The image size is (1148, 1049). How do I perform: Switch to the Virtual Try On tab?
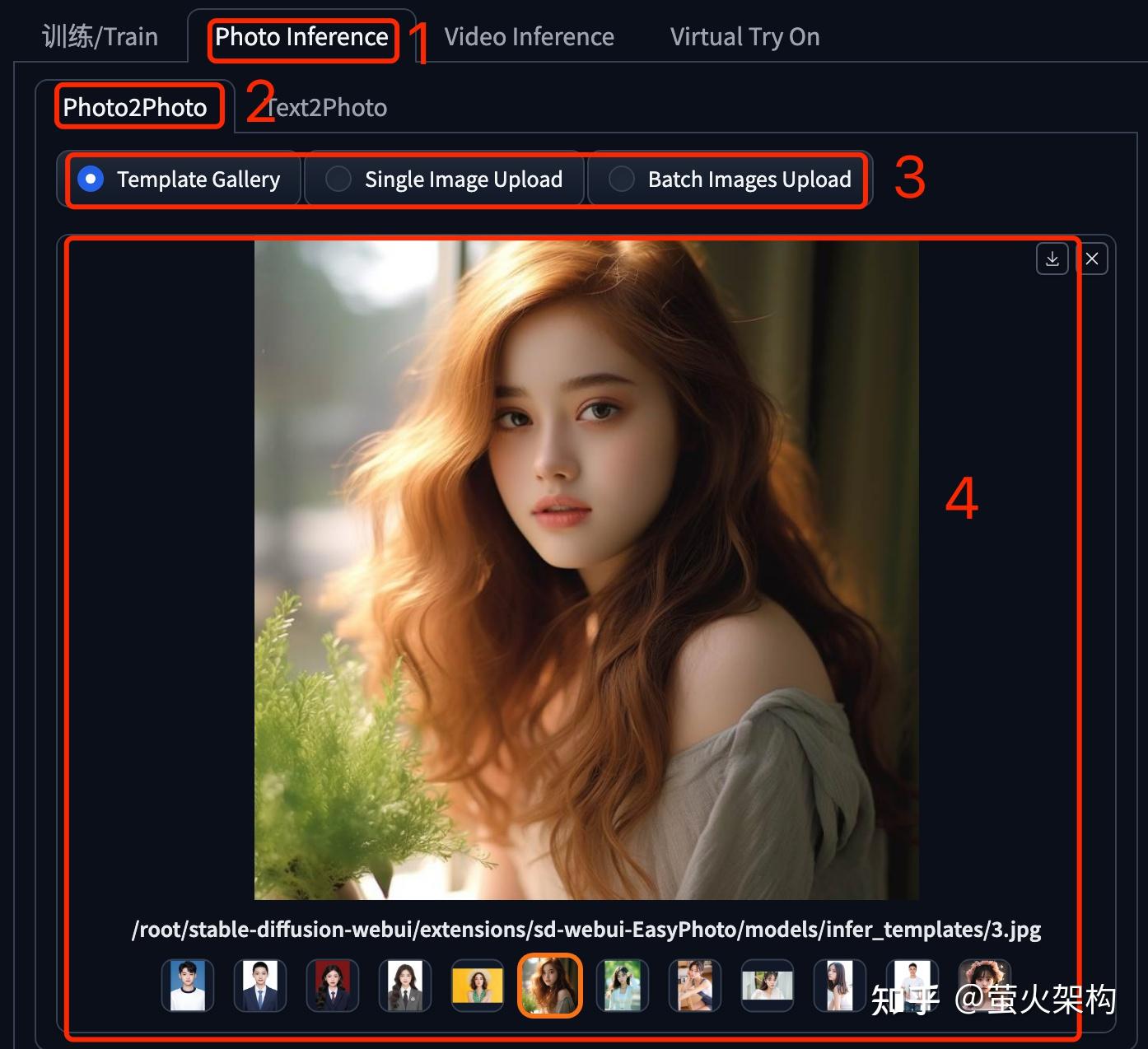click(744, 36)
